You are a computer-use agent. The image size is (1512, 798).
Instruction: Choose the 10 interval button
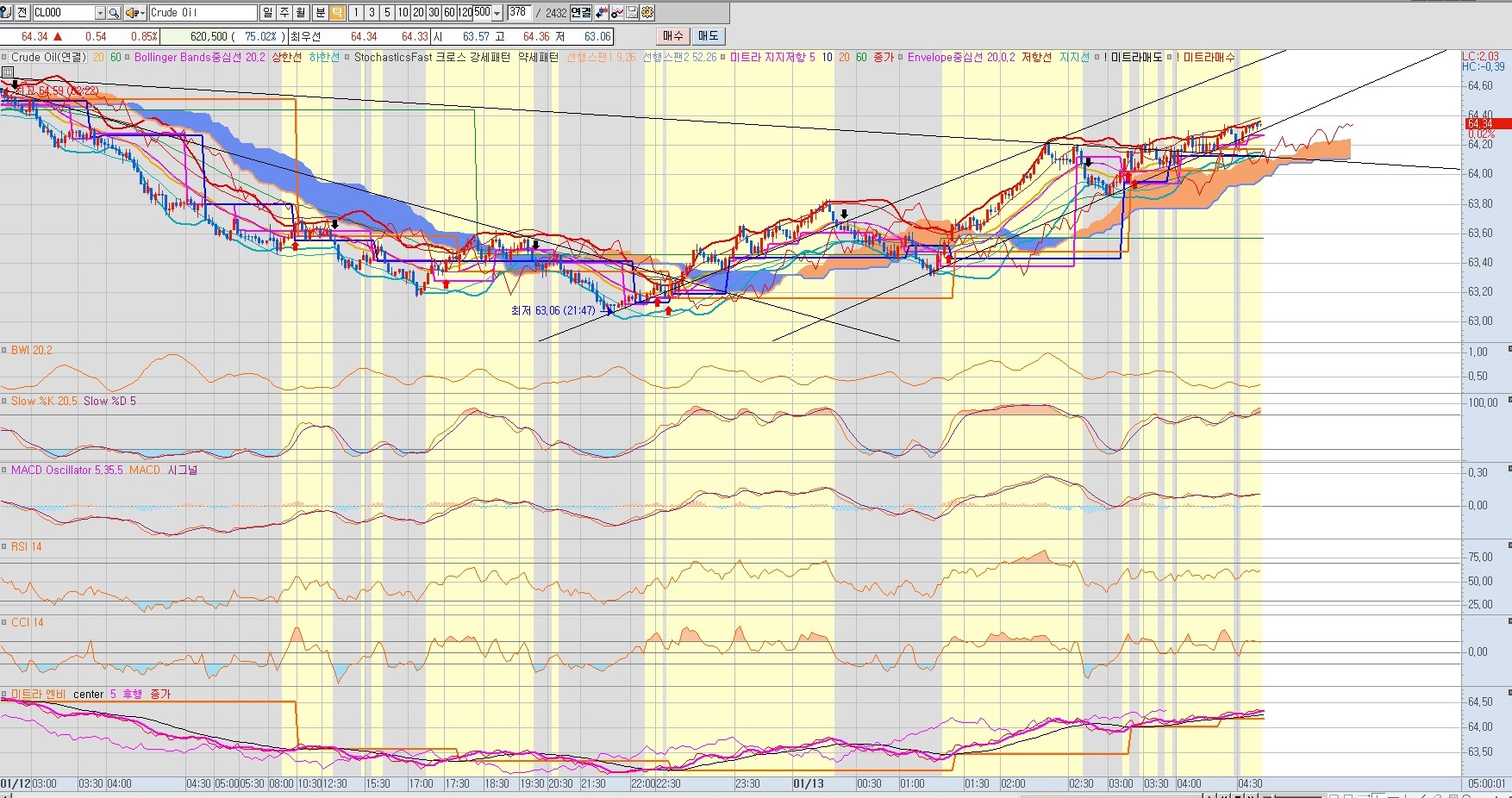coord(403,12)
